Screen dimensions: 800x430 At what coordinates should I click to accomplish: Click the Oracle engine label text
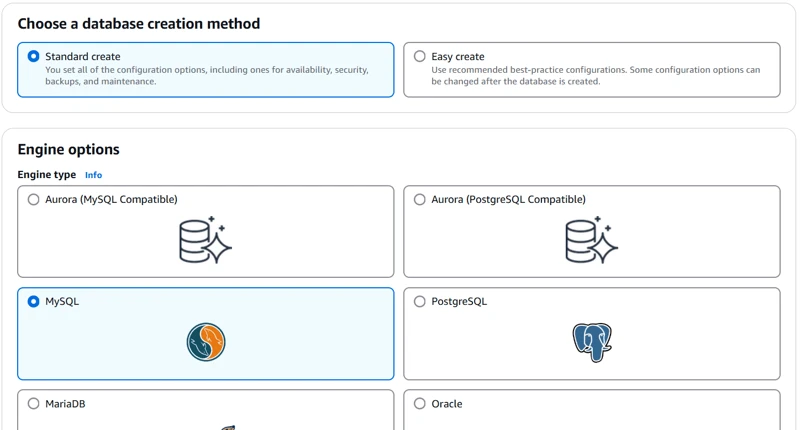click(447, 404)
